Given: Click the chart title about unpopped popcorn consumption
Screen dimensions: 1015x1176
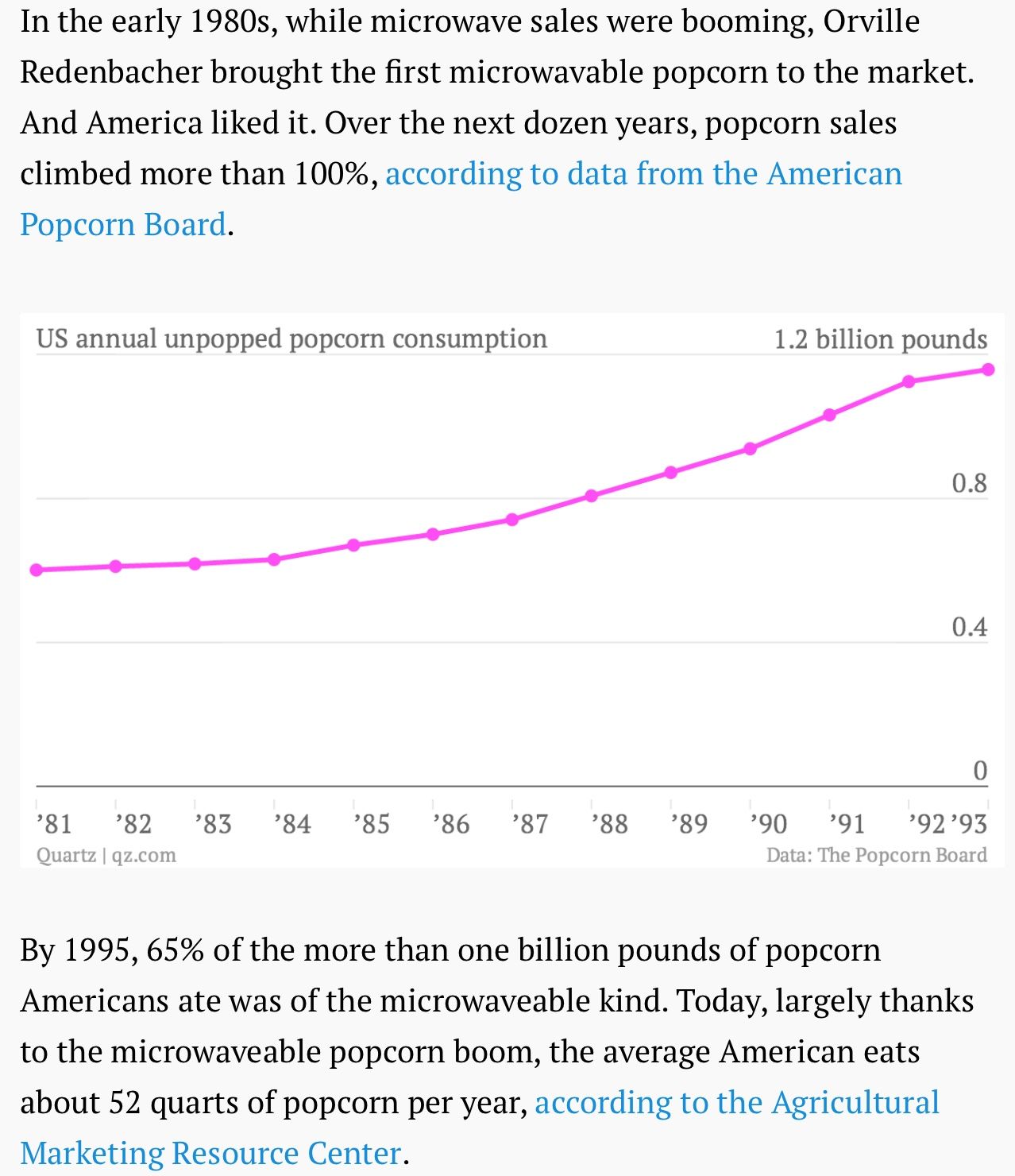Looking at the screenshot, I should (x=291, y=338).
